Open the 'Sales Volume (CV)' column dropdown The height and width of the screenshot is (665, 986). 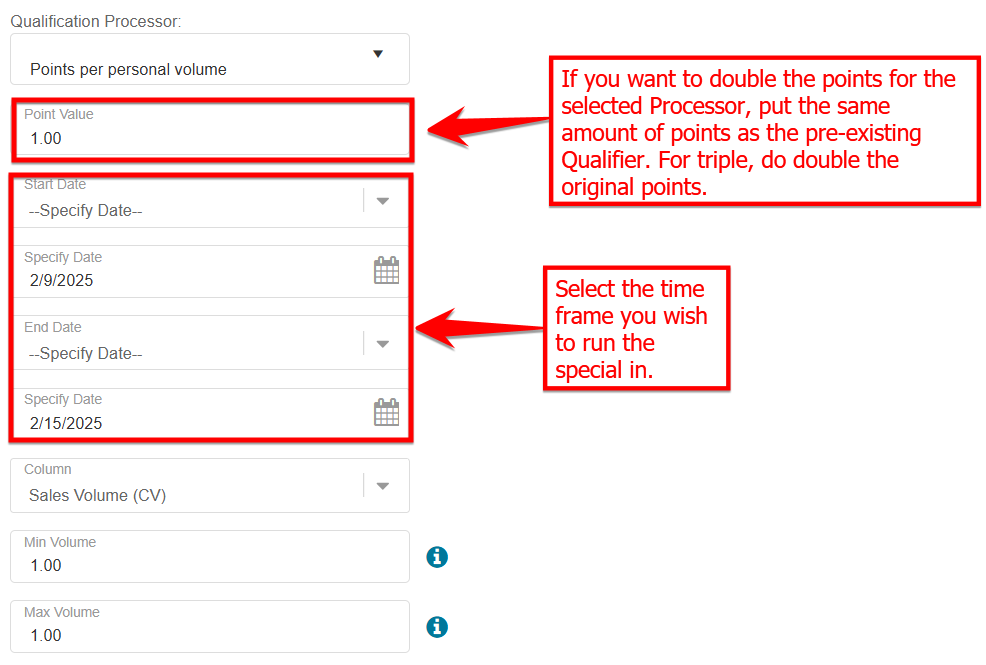point(190,494)
